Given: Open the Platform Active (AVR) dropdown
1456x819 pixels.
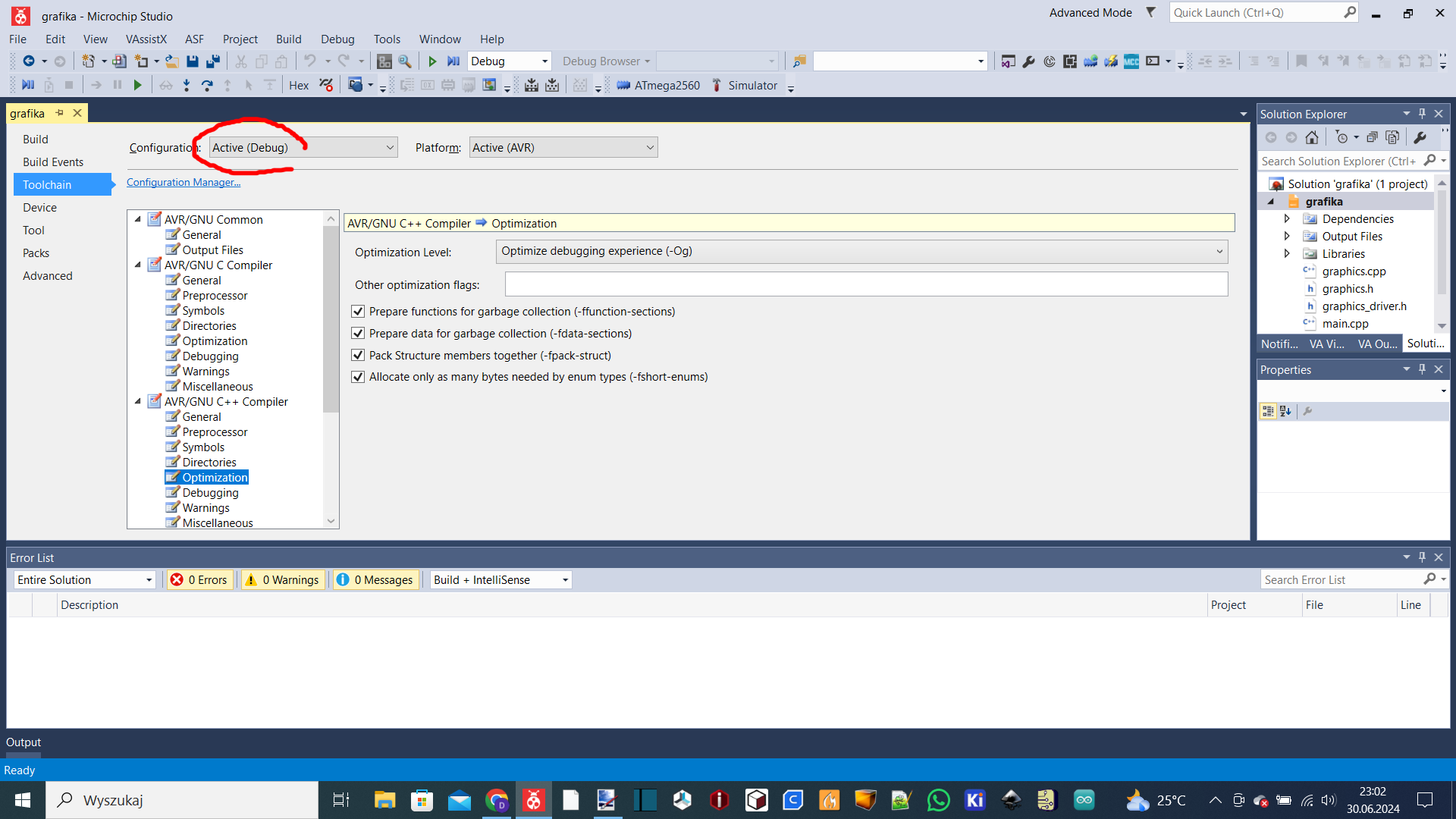Looking at the screenshot, I should (563, 148).
